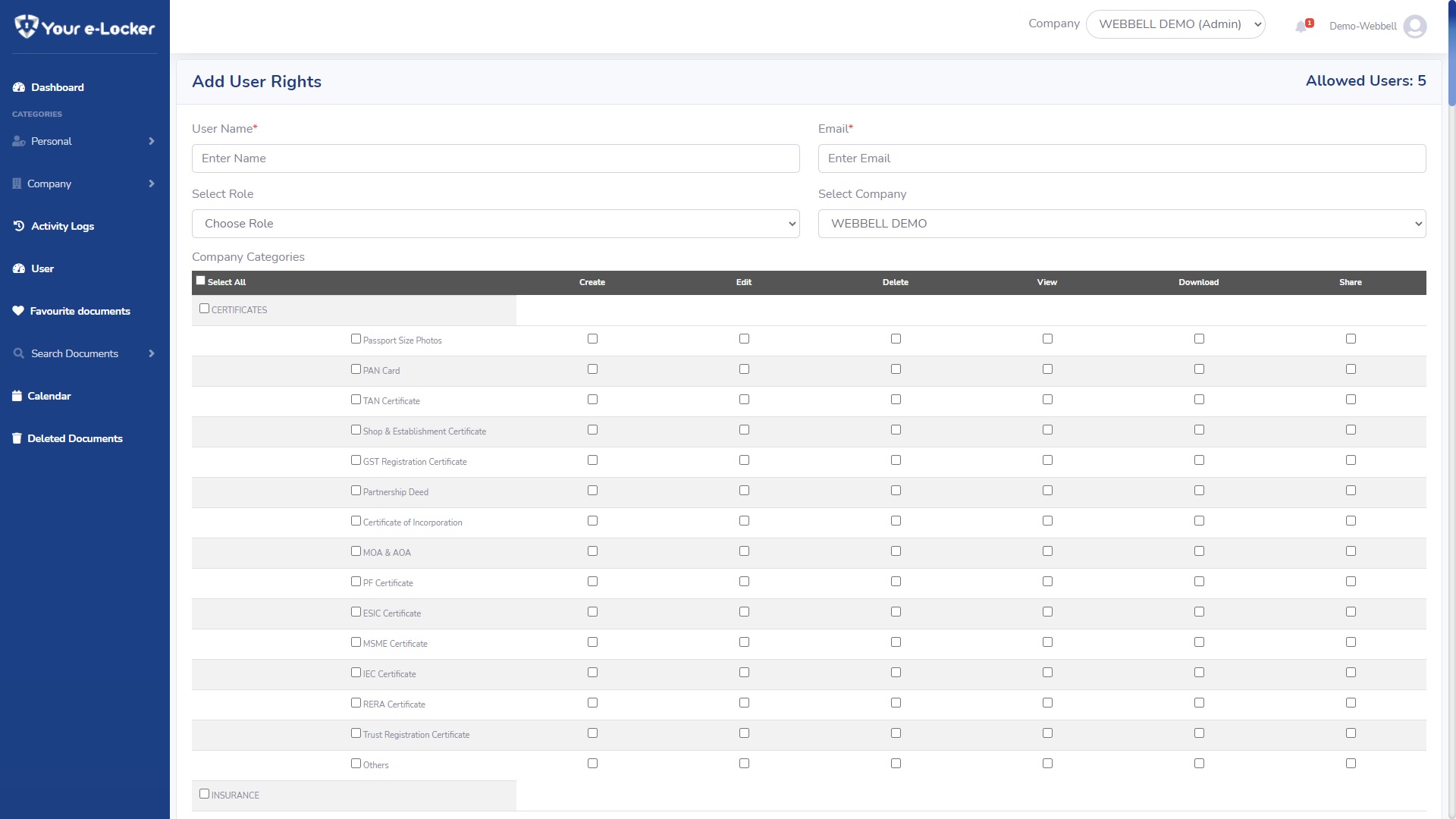Viewport: 1456px width, 819px height.
Task: Open the User menu item
Action: tap(42, 268)
